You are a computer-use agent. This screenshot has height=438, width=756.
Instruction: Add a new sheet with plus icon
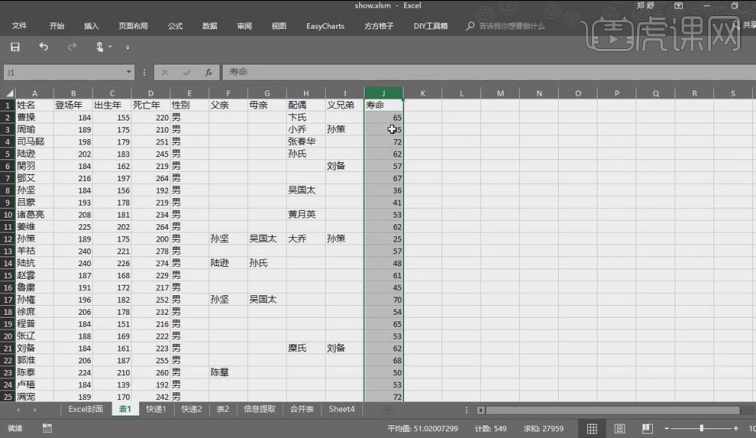(x=388, y=410)
